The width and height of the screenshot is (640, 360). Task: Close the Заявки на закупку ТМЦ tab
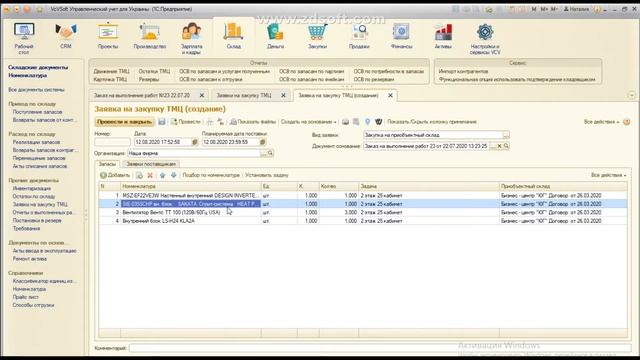[x=283, y=95]
